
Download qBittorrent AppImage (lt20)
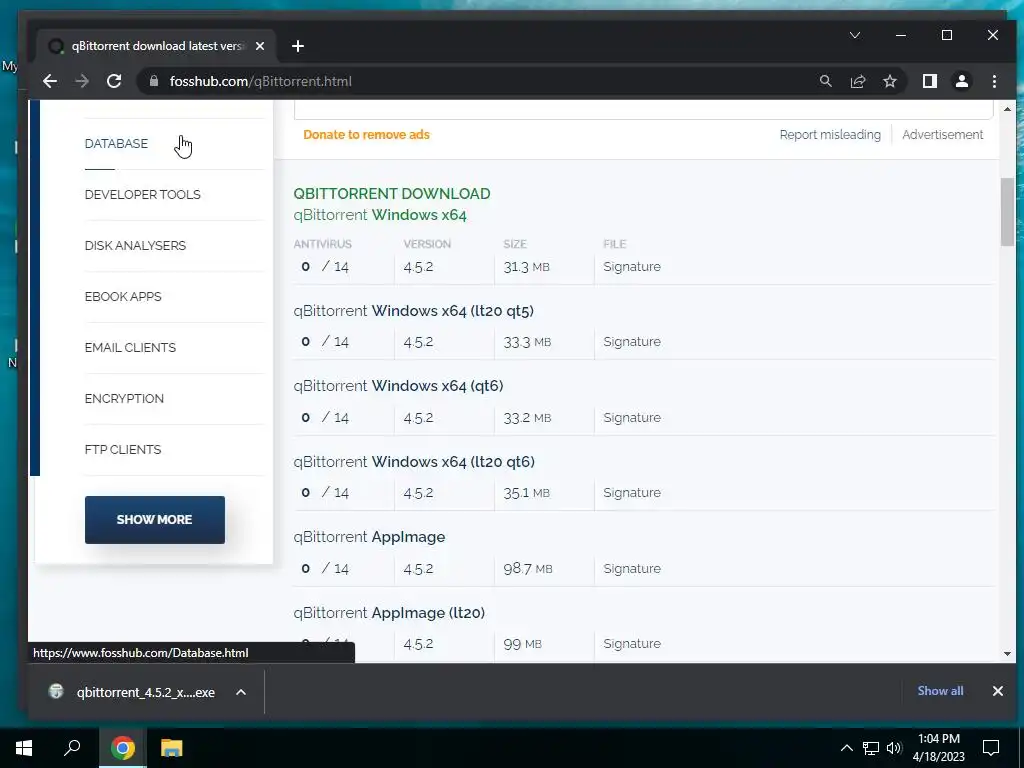[x=389, y=613]
